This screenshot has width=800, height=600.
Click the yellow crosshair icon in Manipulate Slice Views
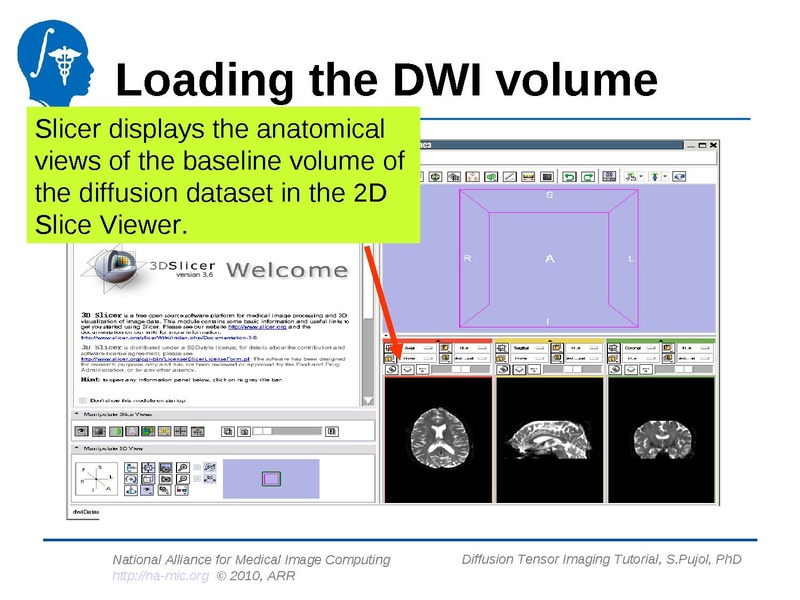pos(164,431)
